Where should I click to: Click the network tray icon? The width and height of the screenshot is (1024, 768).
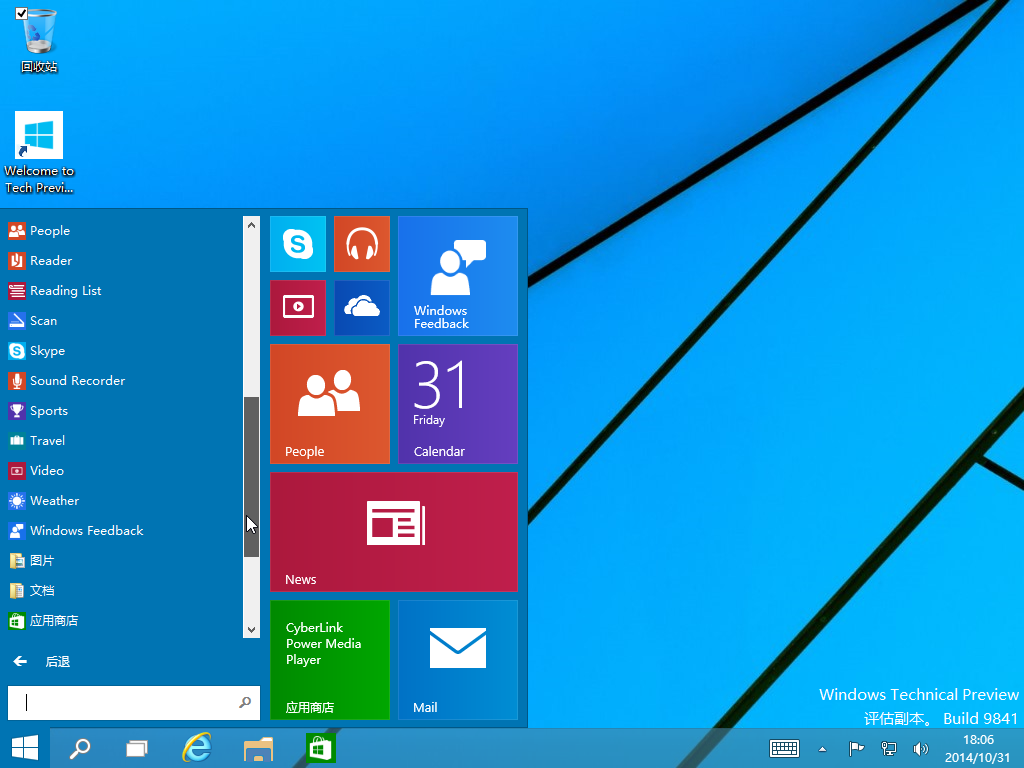[888, 748]
